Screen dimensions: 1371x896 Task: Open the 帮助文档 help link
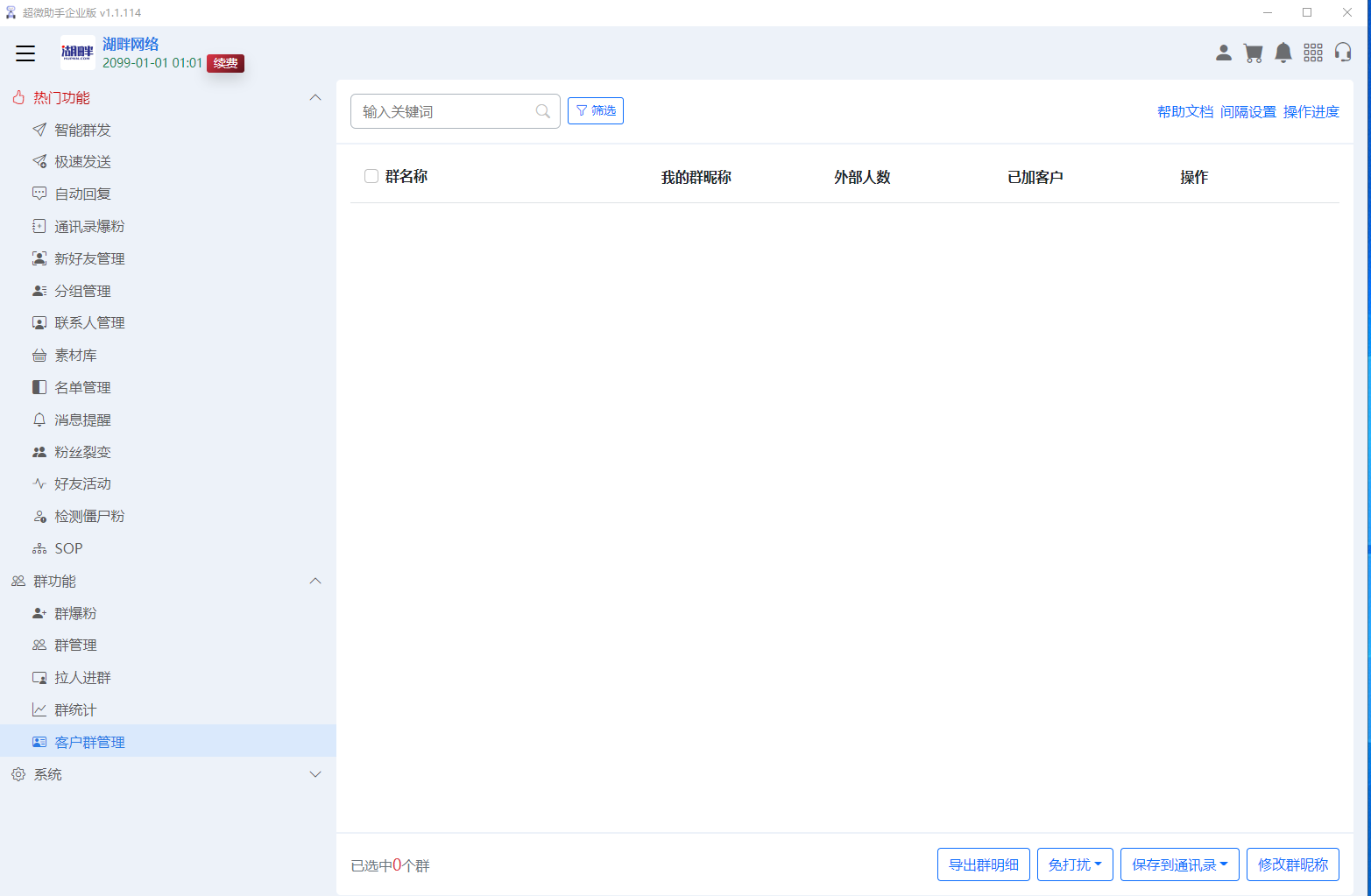coord(1184,111)
